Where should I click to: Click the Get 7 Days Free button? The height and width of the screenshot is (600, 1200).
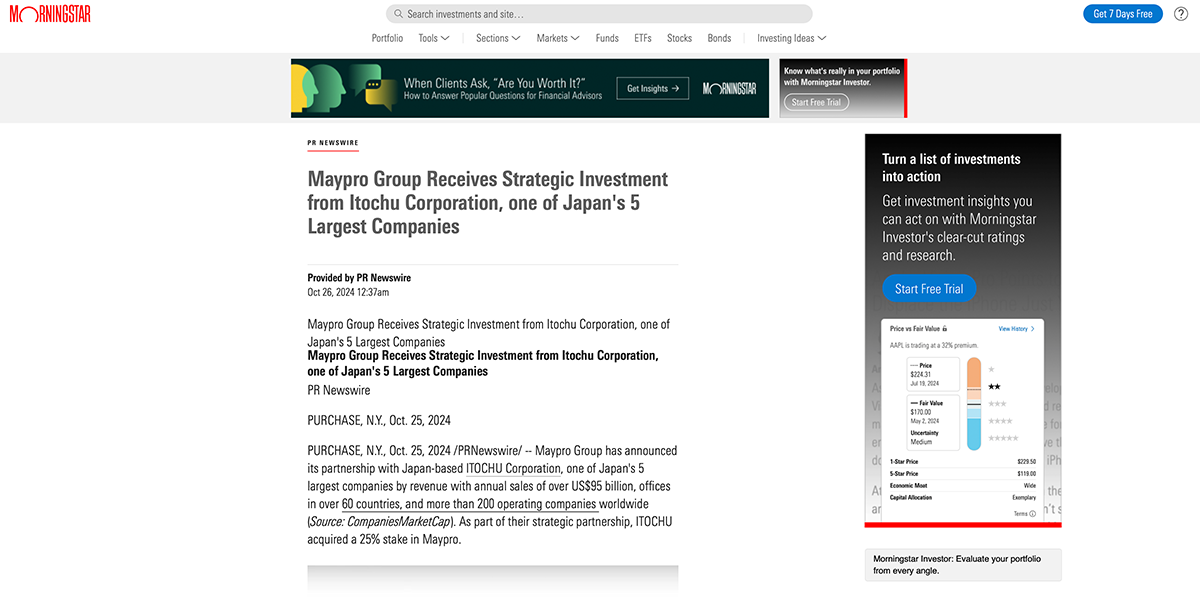coord(1122,13)
